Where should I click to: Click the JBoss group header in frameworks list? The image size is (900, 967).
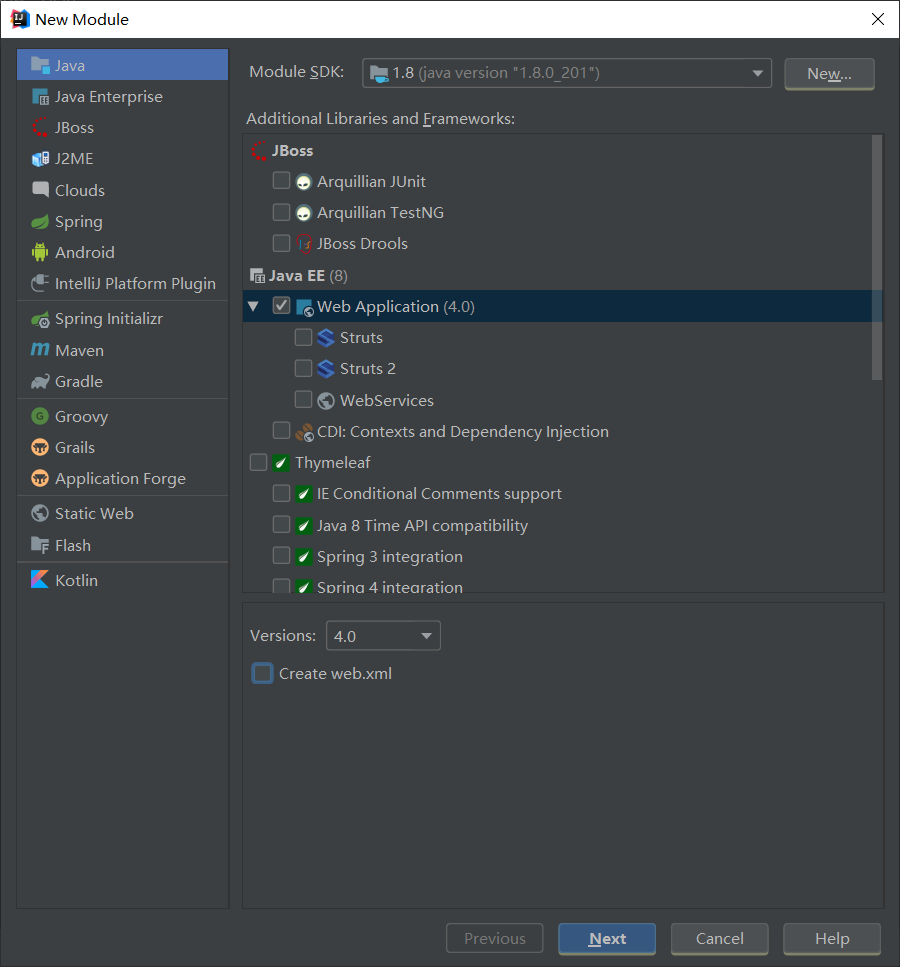click(x=292, y=150)
